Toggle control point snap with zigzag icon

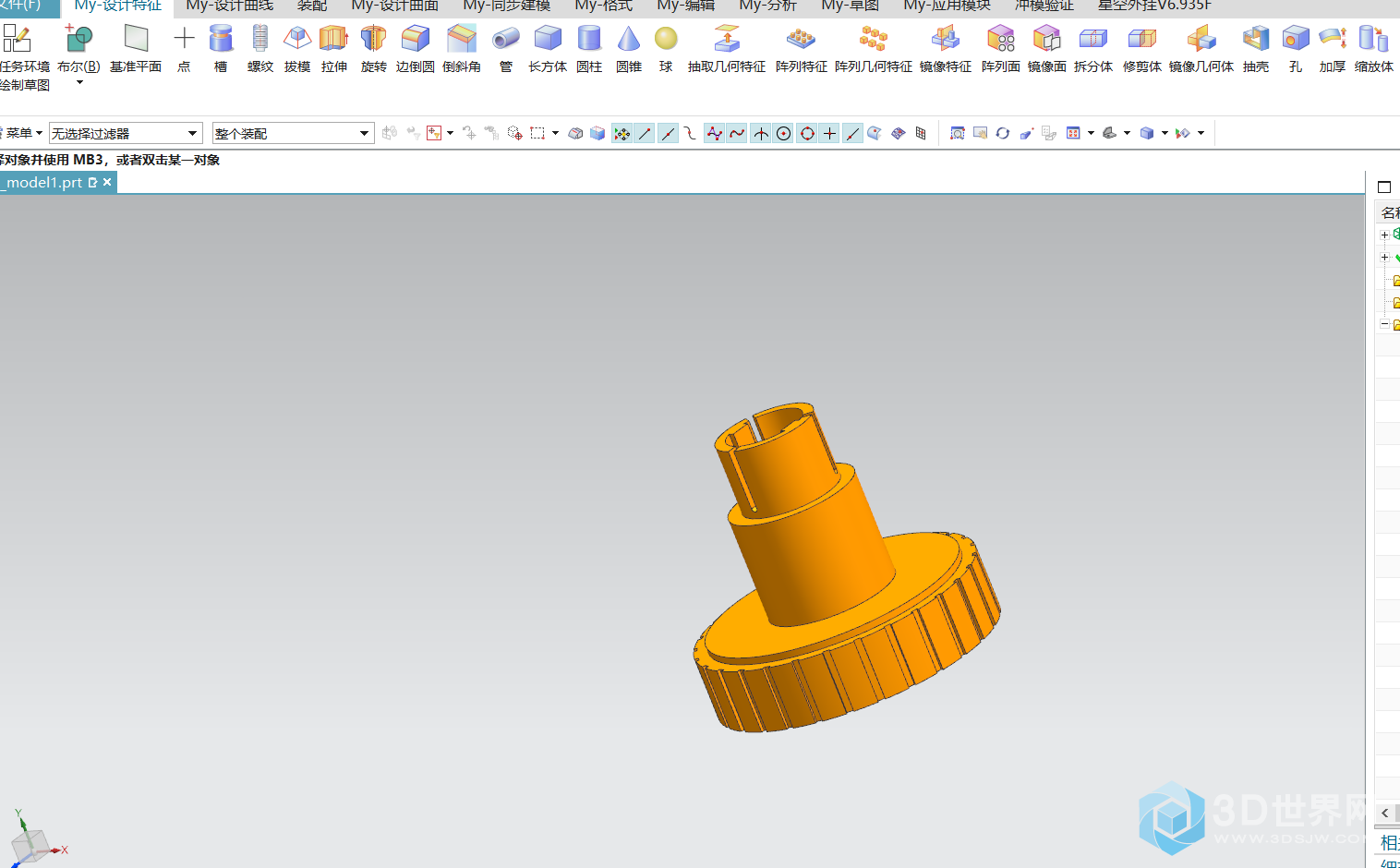point(714,134)
